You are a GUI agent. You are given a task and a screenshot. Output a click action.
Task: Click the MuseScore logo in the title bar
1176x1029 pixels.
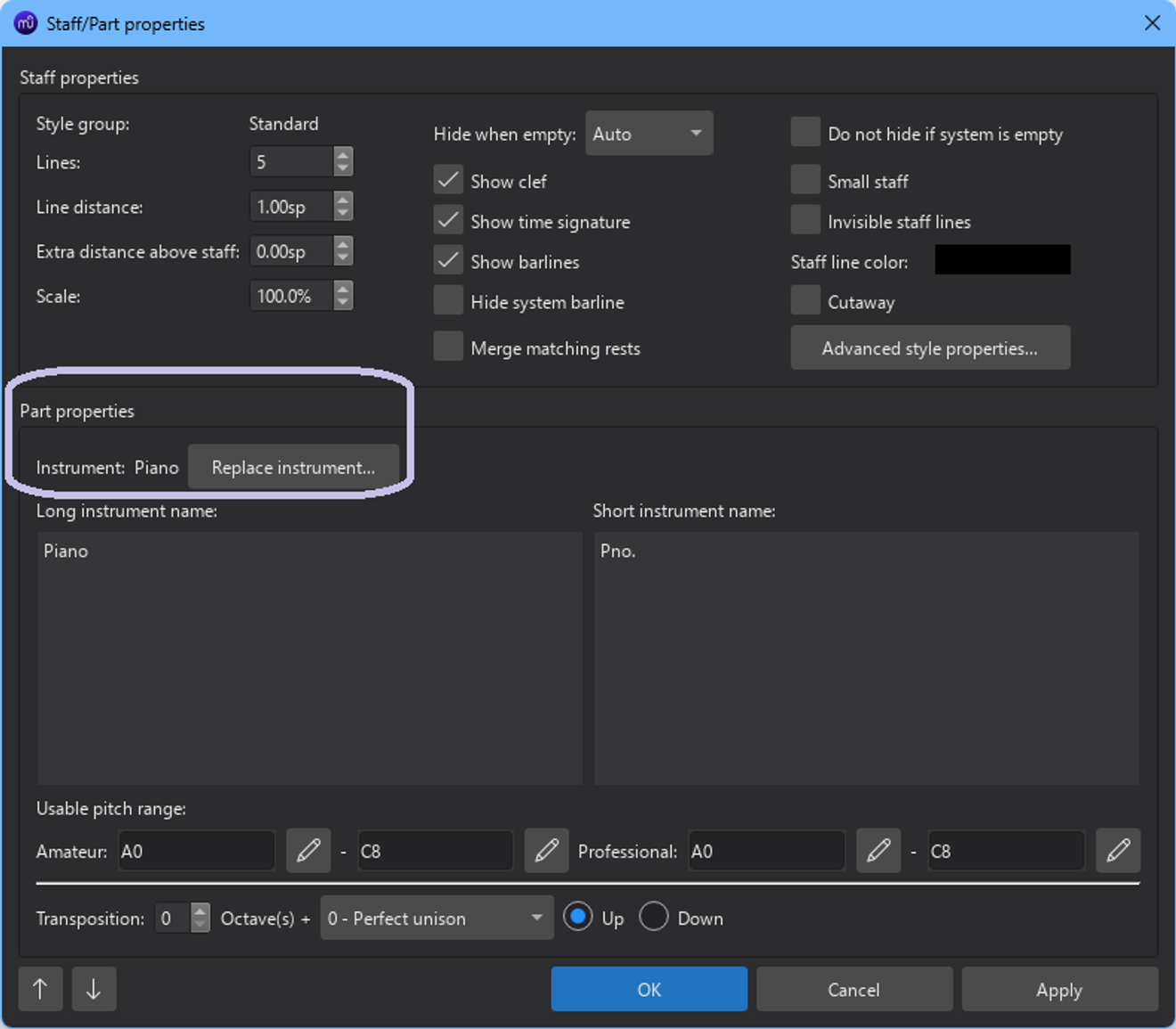click(x=25, y=23)
